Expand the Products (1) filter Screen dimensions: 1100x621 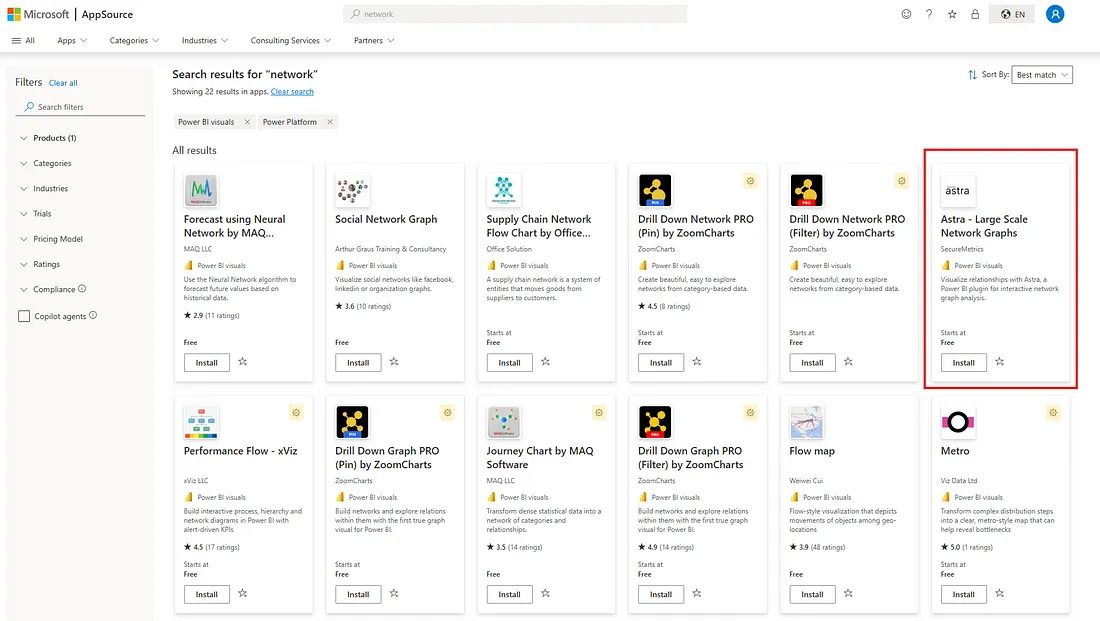tap(48, 138)
